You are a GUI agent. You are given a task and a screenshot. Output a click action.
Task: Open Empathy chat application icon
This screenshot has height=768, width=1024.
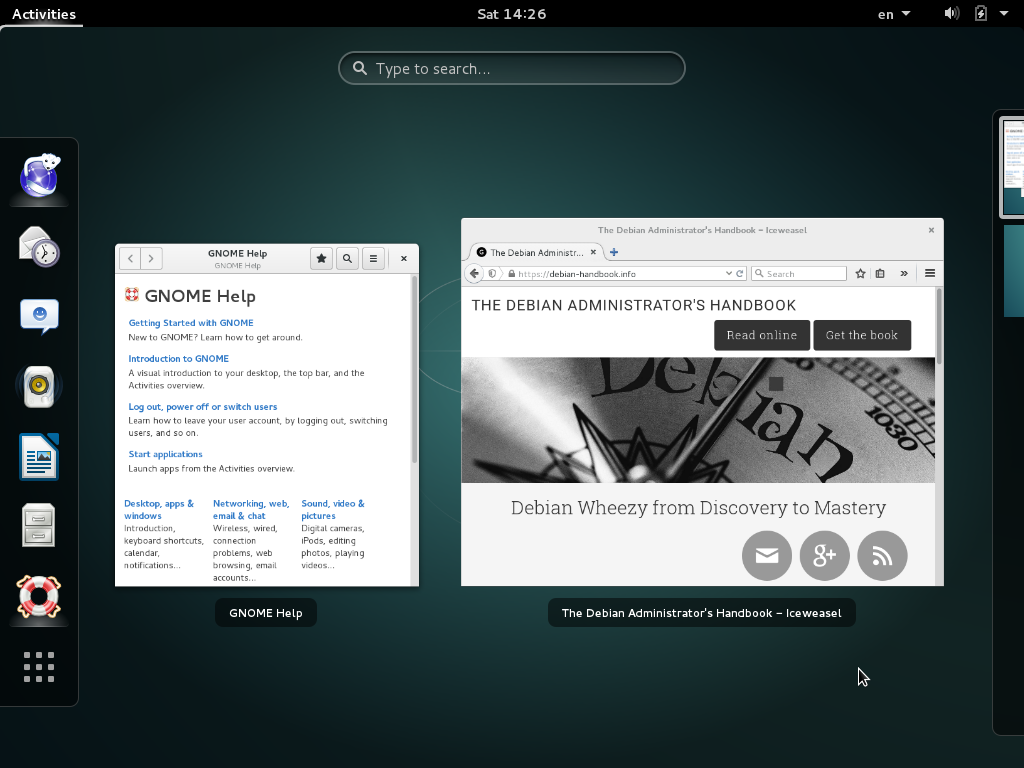click(40, 316)
